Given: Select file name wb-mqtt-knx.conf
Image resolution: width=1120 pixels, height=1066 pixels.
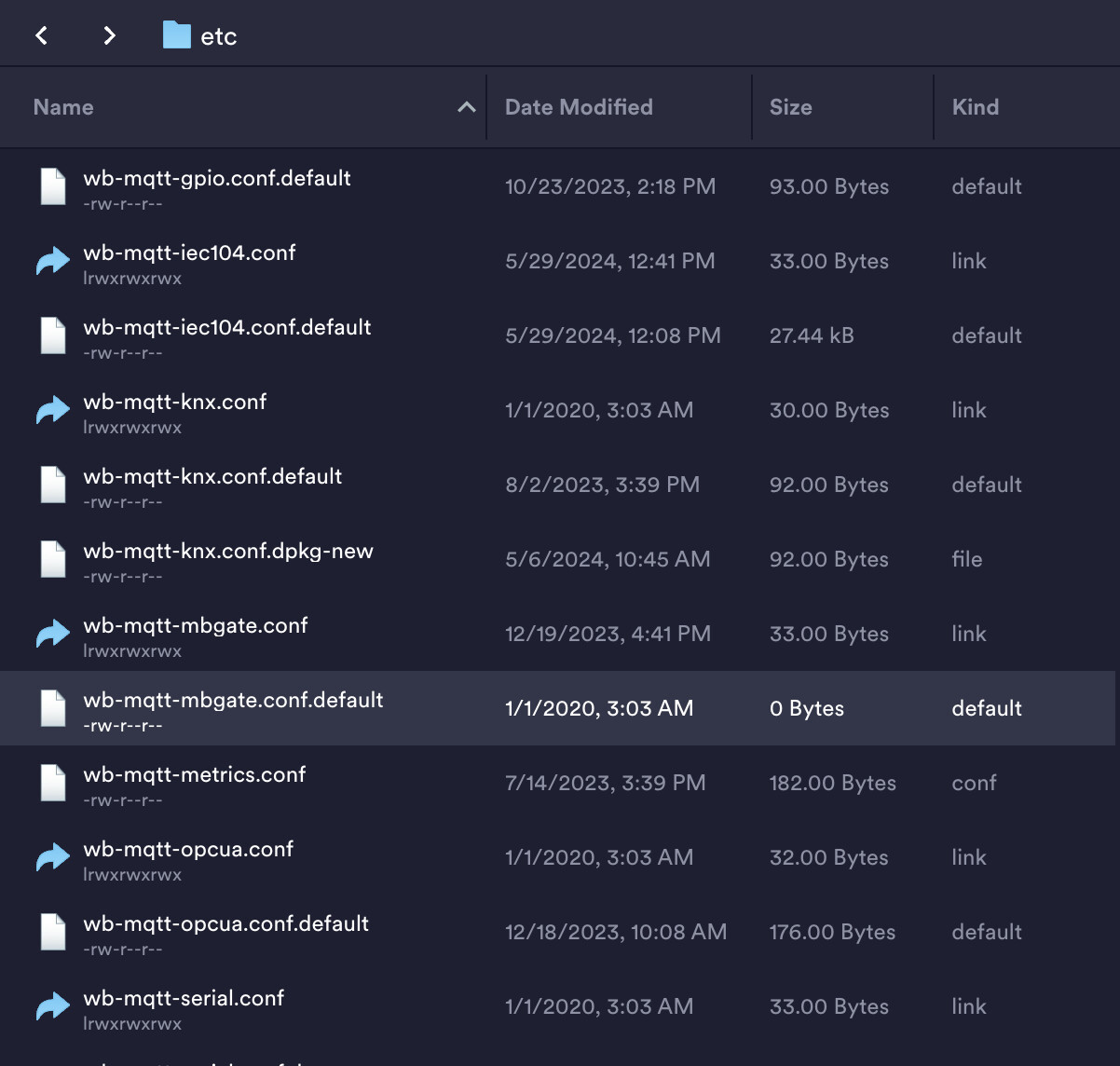Looking at the screenshot, I should (x=175, y=402).
